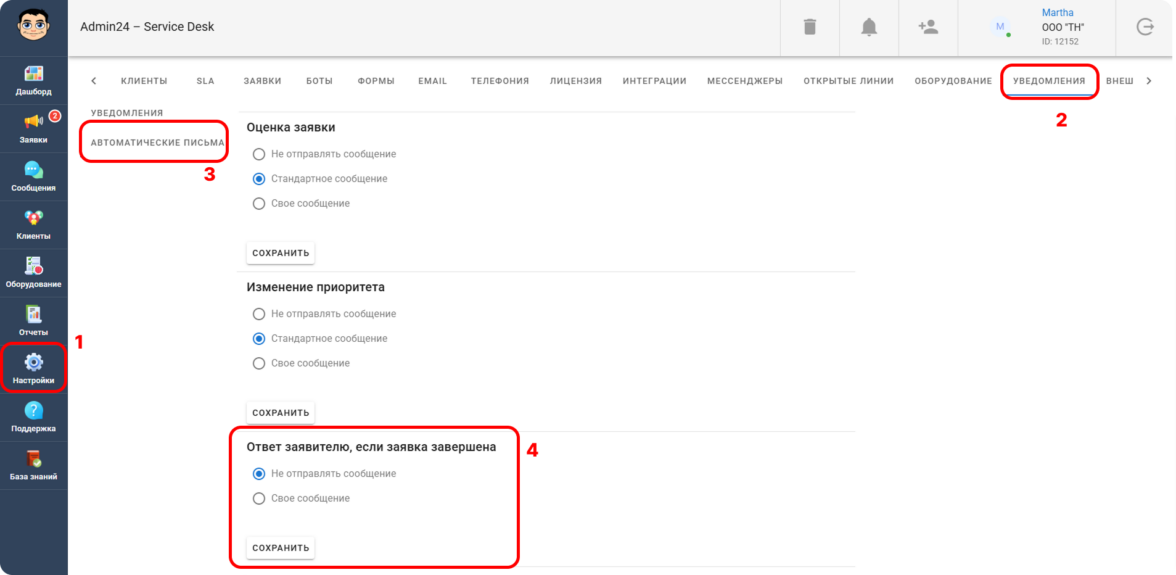This screenshot has height=575, width=1176.
Task: Switch to the Формы tab
Action: pyautogui.click(x=376, y=81)
